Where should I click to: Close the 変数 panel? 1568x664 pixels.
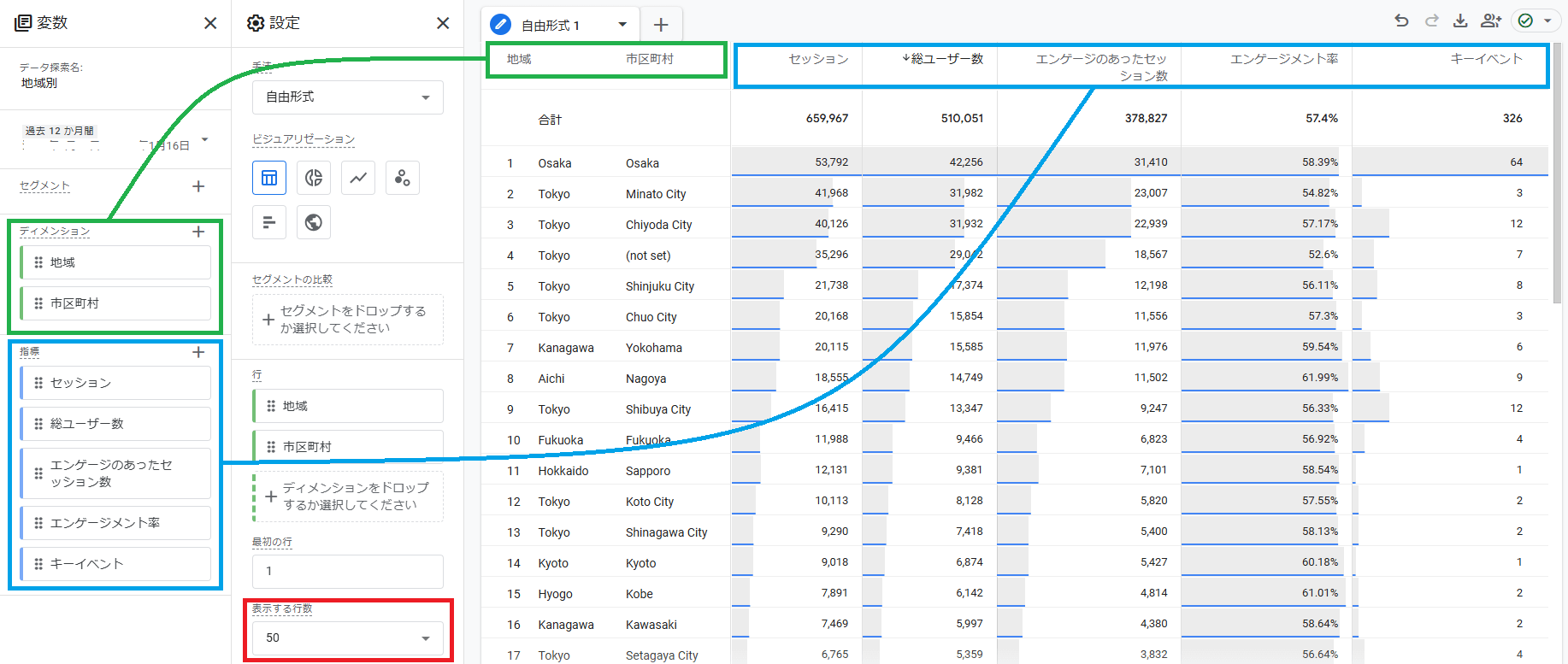210,23
